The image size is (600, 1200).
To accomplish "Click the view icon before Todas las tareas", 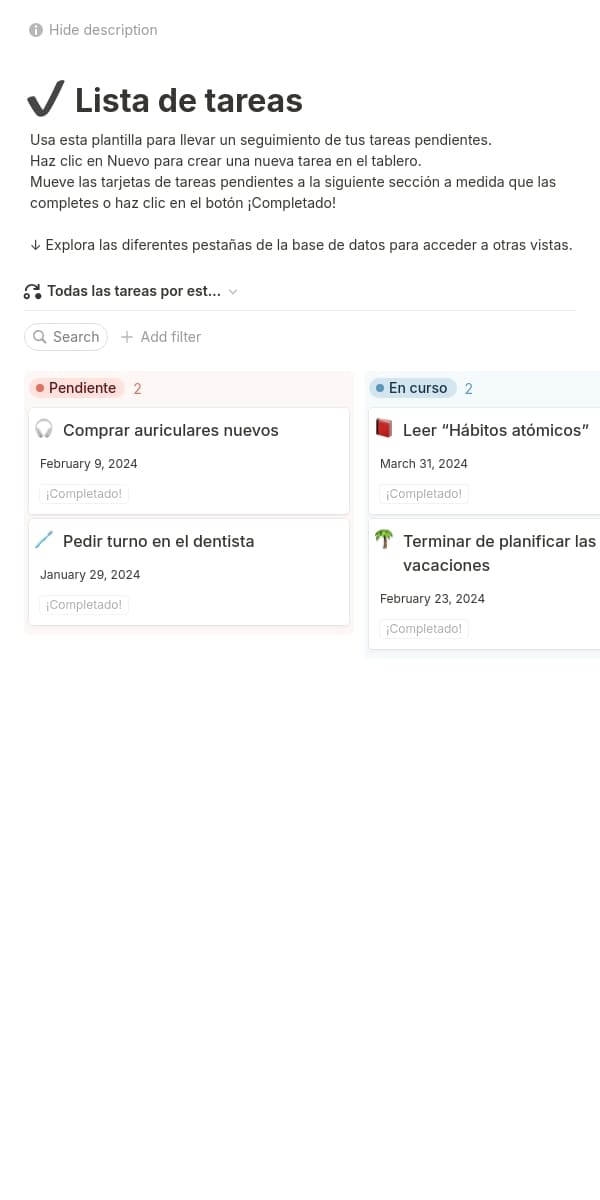I will point(31,291).
